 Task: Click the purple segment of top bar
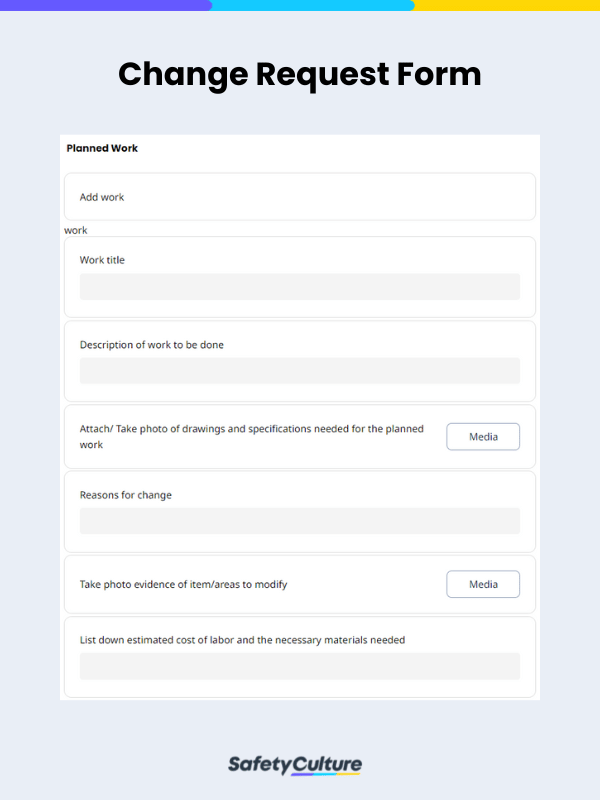click(105, 5)
